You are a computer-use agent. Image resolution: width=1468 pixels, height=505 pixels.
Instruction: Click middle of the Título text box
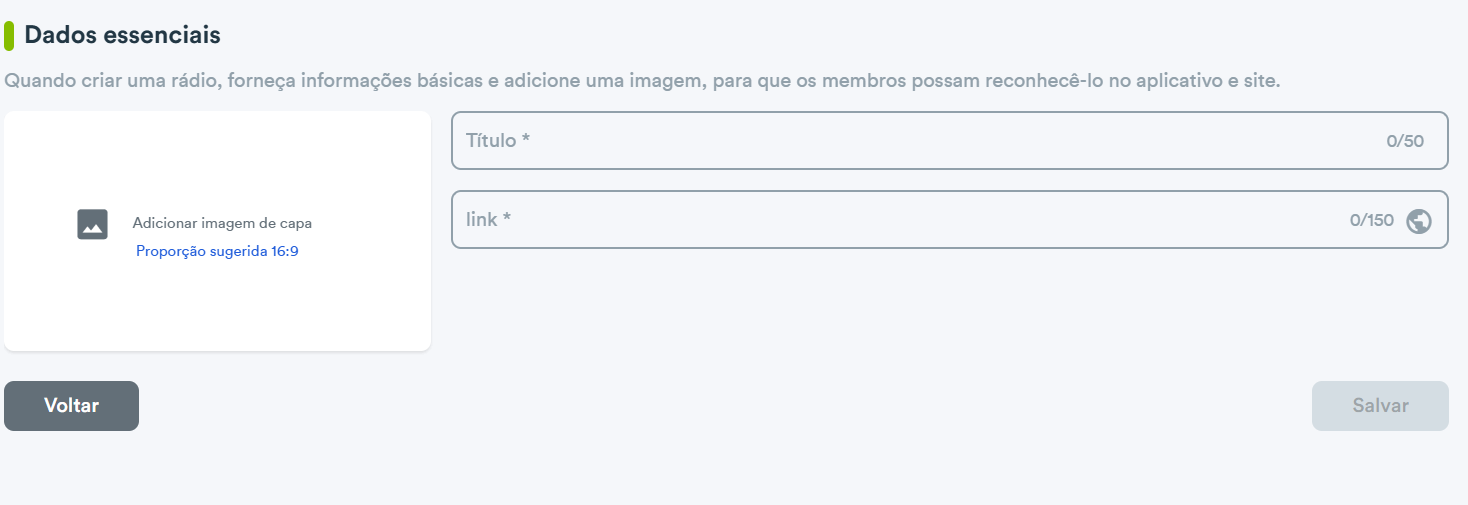coord(950,141)
